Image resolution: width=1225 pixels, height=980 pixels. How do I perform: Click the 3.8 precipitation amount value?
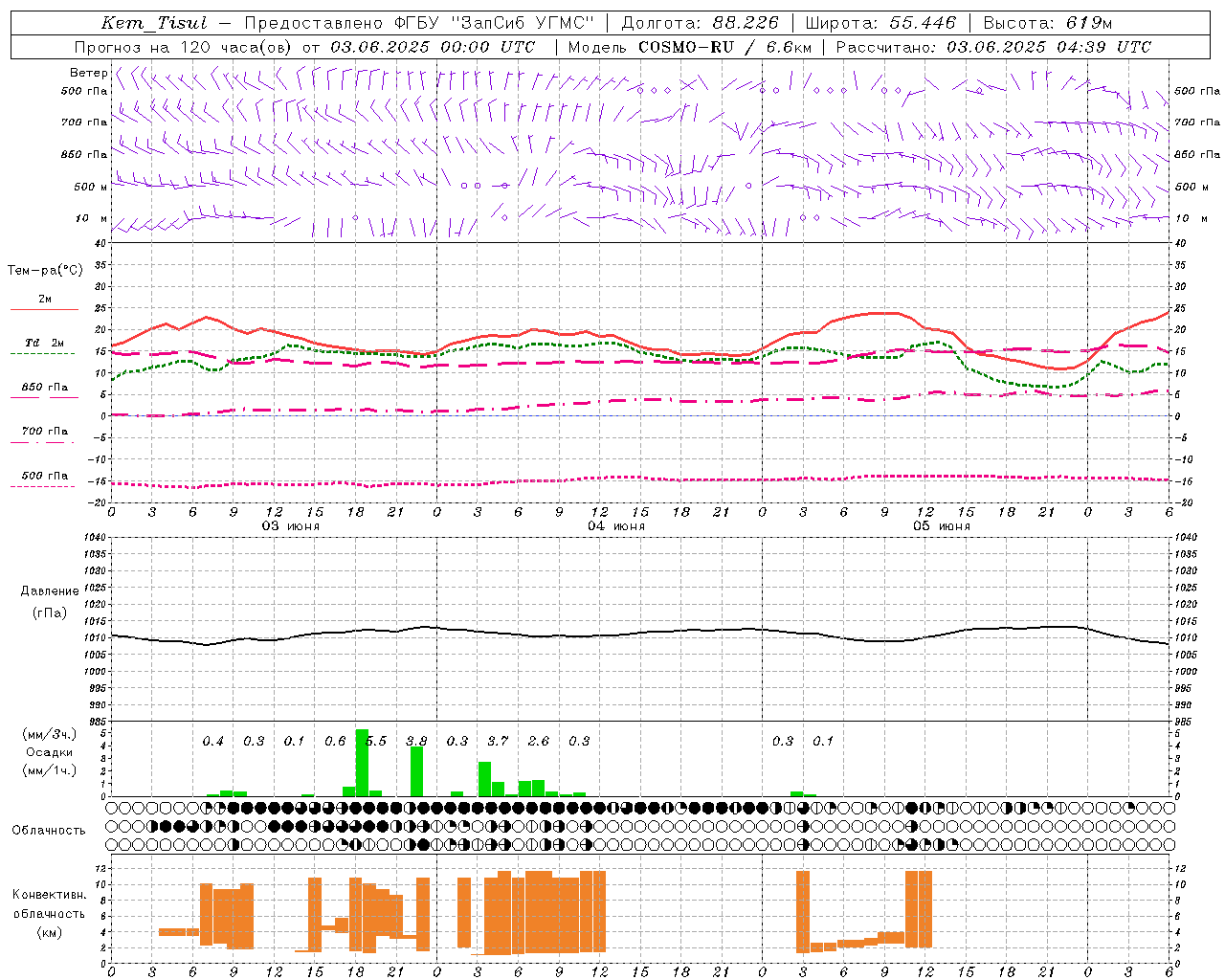pos(416,742)
